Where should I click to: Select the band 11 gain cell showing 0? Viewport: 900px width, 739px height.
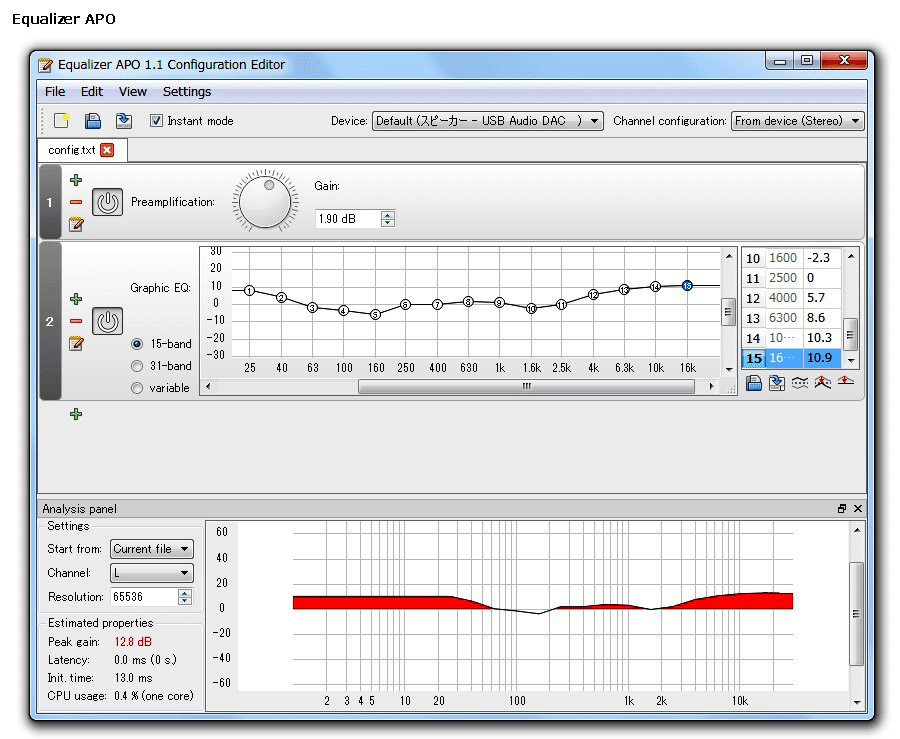click(823, 278)
